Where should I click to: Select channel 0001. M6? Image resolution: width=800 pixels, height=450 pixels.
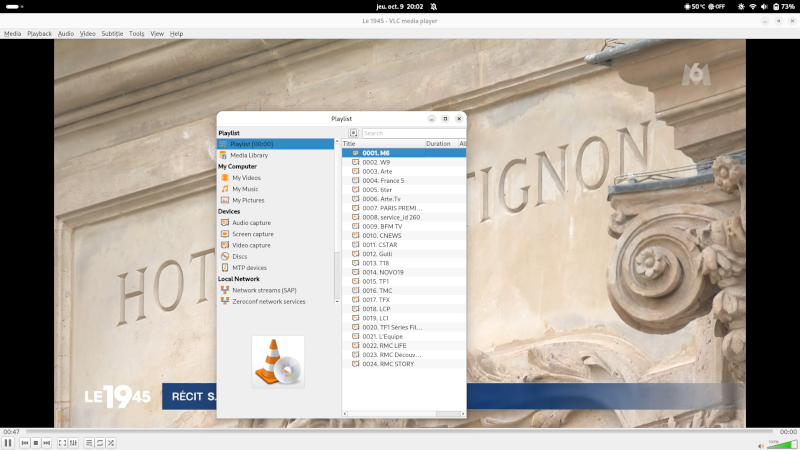[x=404, y=153]
